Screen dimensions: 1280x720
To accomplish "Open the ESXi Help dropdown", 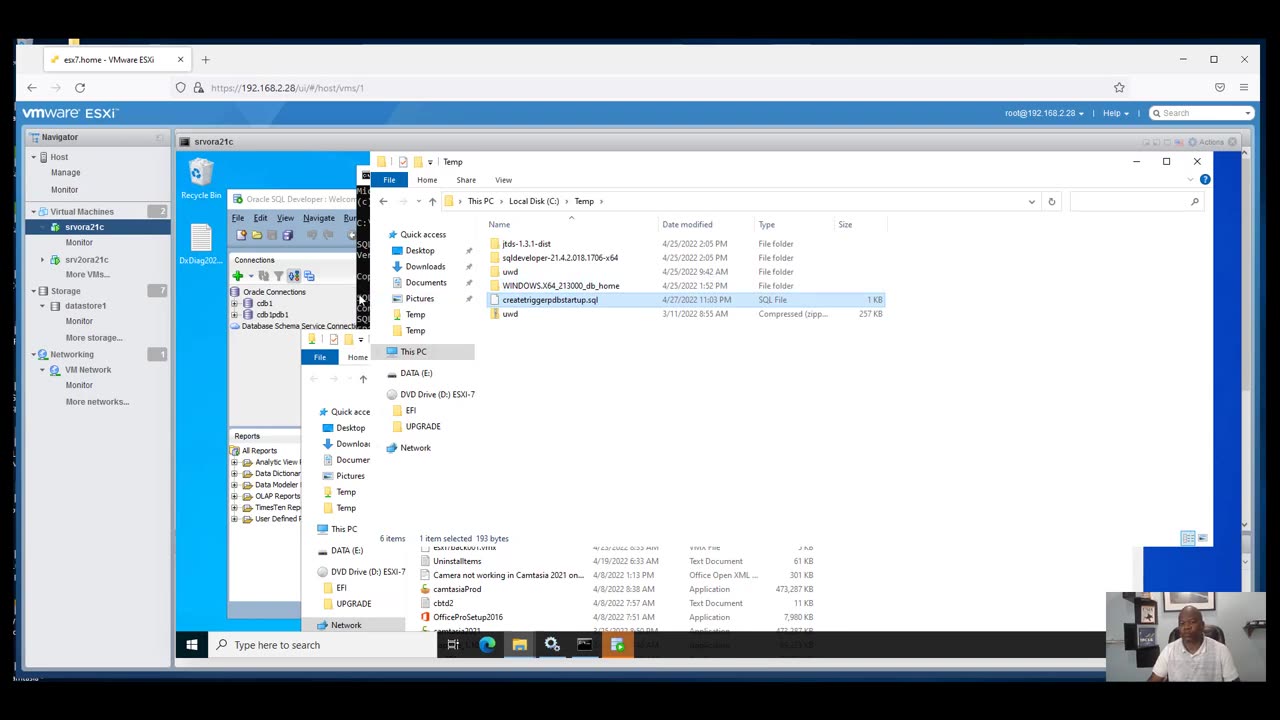I will [1115, 113].
